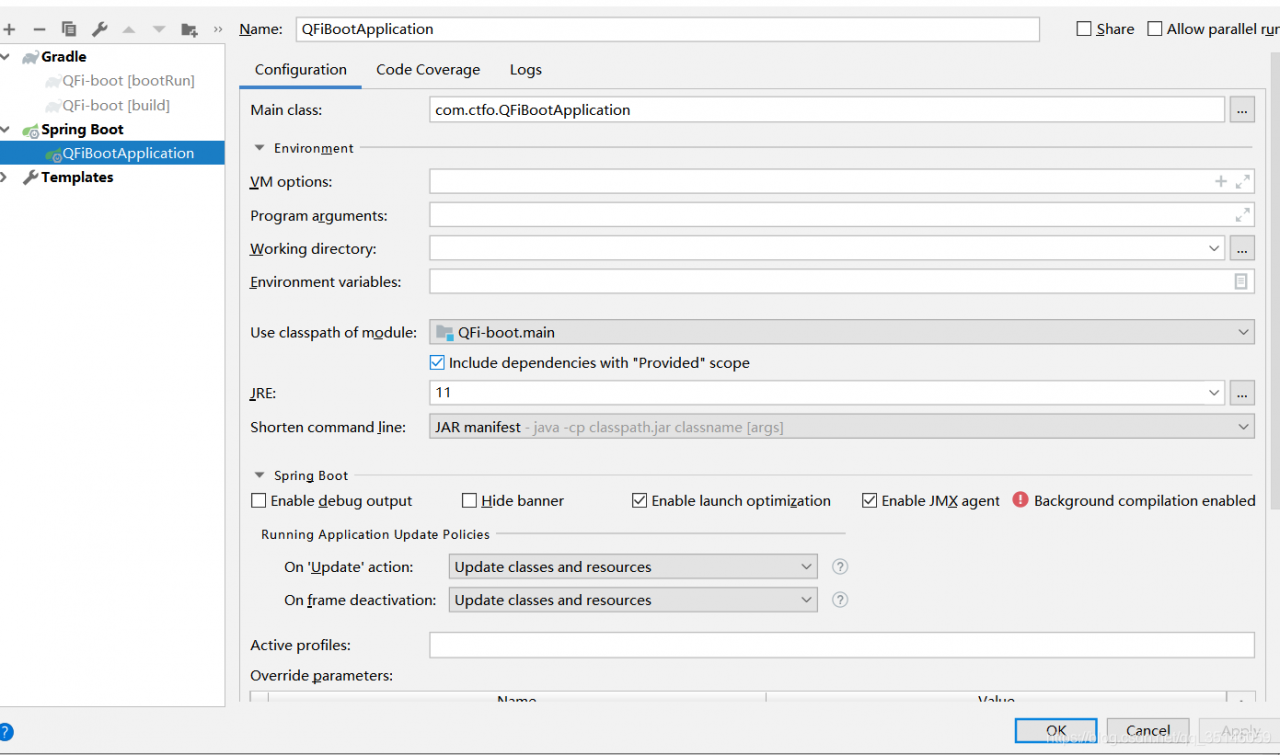This screenshot has height=755, width=1280.
Task: Switch to the Logs tab
Action: tap(525, 70)
